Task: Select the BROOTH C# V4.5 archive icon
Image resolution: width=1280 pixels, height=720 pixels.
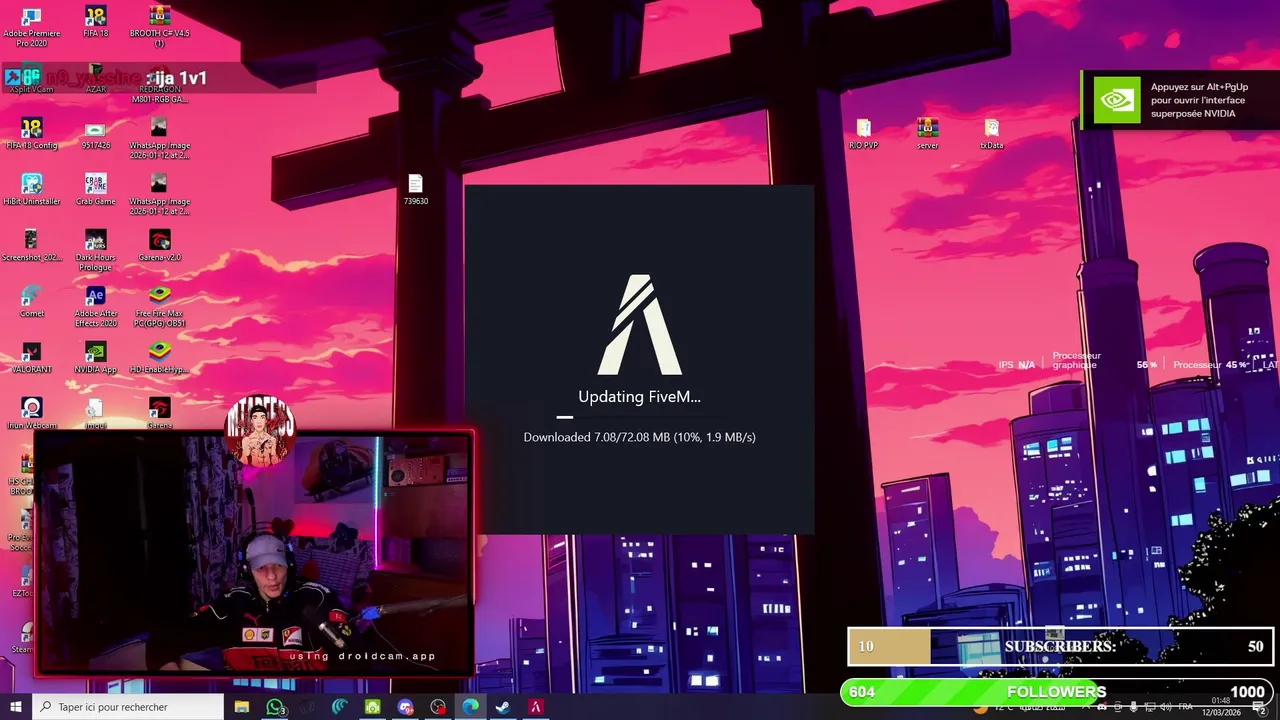Action: pyautogui.click(x=159, y=27)
